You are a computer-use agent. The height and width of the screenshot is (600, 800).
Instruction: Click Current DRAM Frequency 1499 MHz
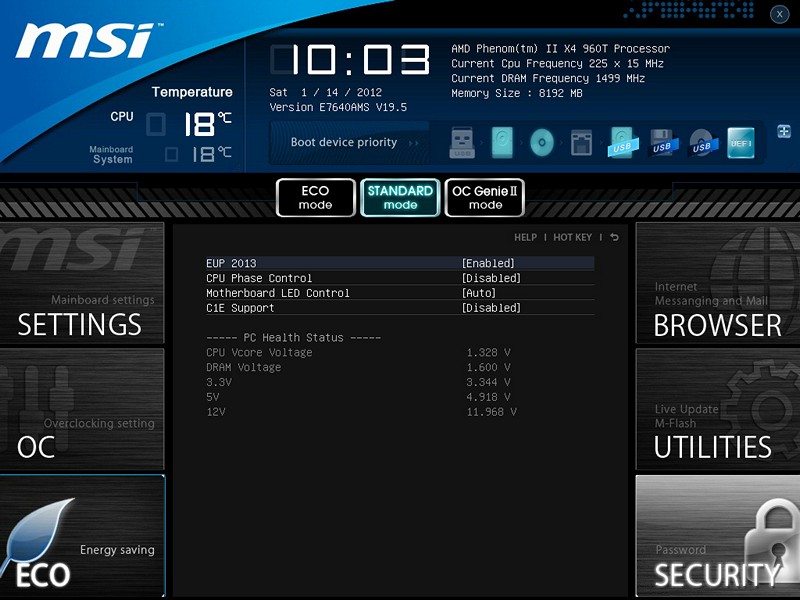548,78
